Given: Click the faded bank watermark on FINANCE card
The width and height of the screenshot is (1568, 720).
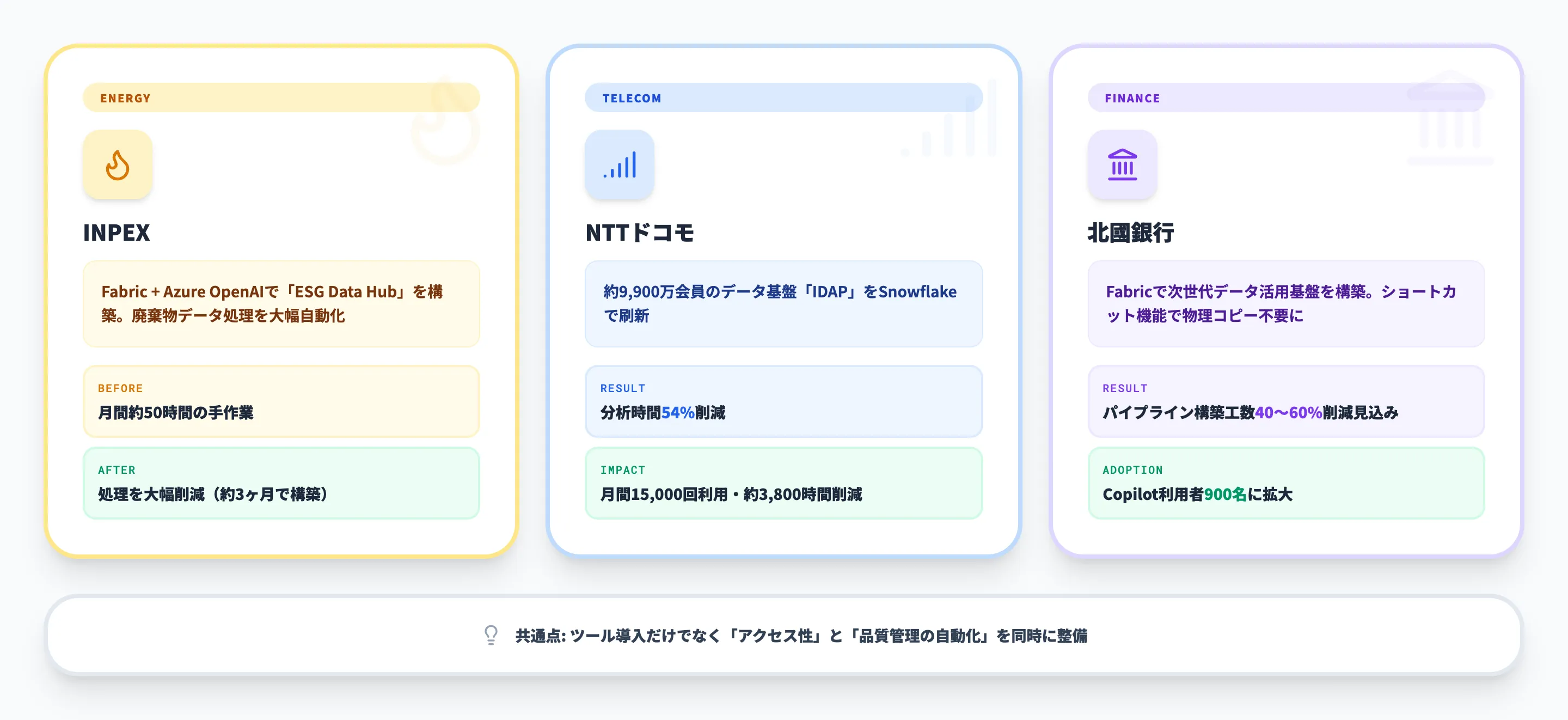Looking at the screenshot, I should 1449,116.
